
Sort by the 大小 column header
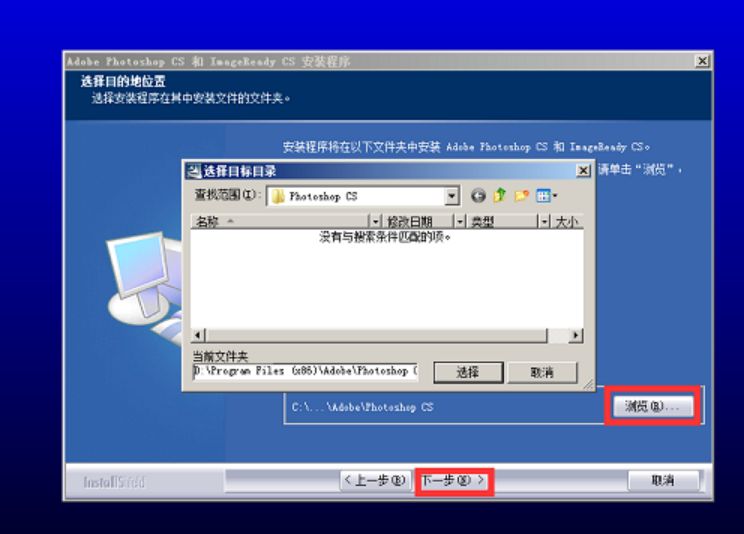(x=567, y=221)
